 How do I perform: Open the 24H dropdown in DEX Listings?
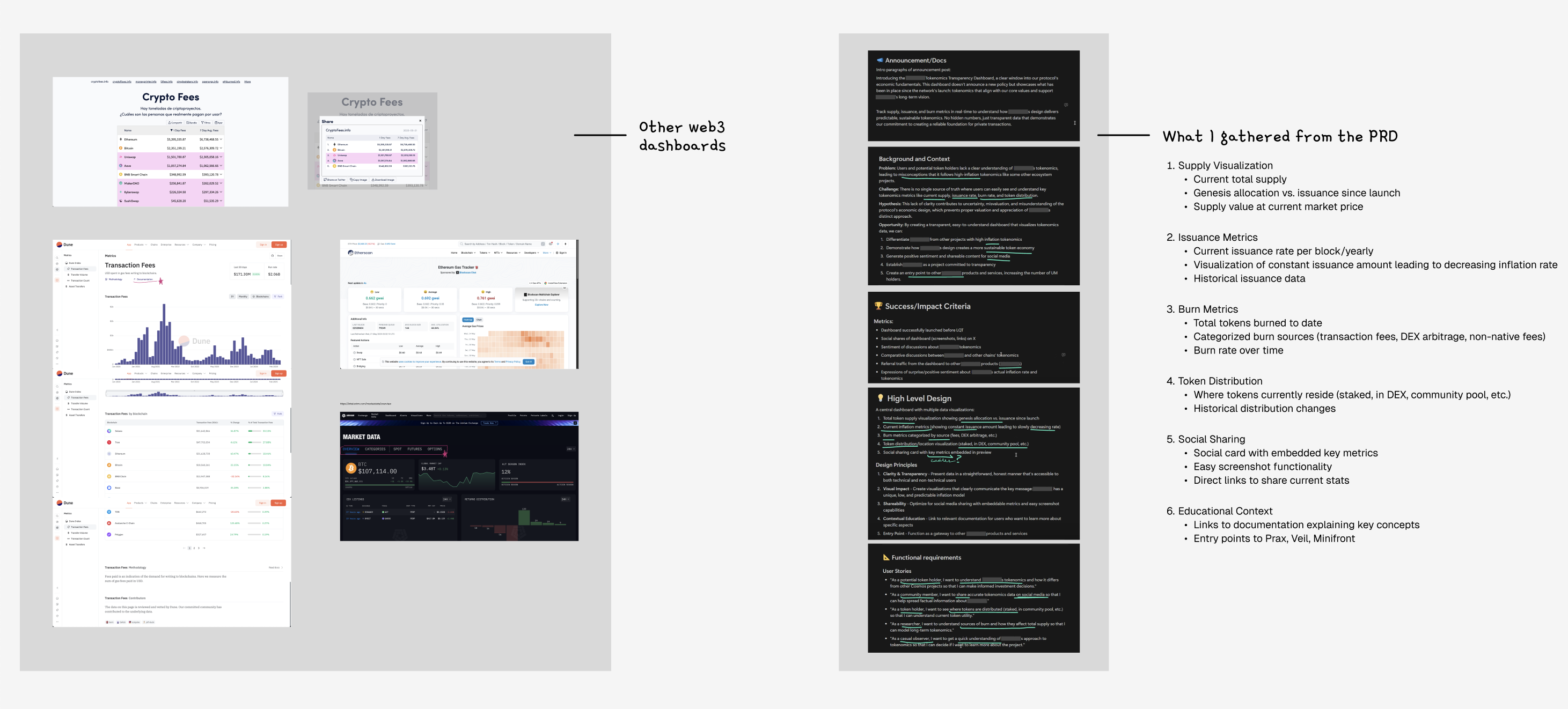click(x=447, y=499)
